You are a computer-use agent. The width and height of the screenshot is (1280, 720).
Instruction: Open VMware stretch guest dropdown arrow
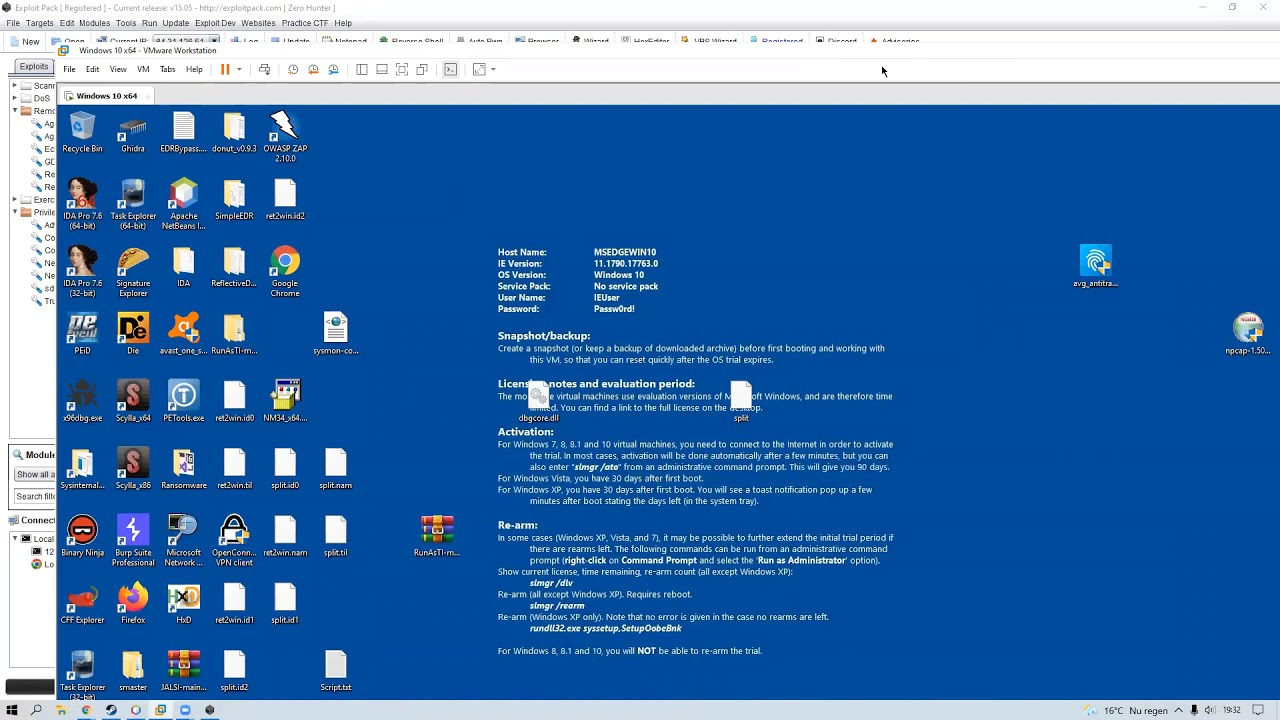493,69
